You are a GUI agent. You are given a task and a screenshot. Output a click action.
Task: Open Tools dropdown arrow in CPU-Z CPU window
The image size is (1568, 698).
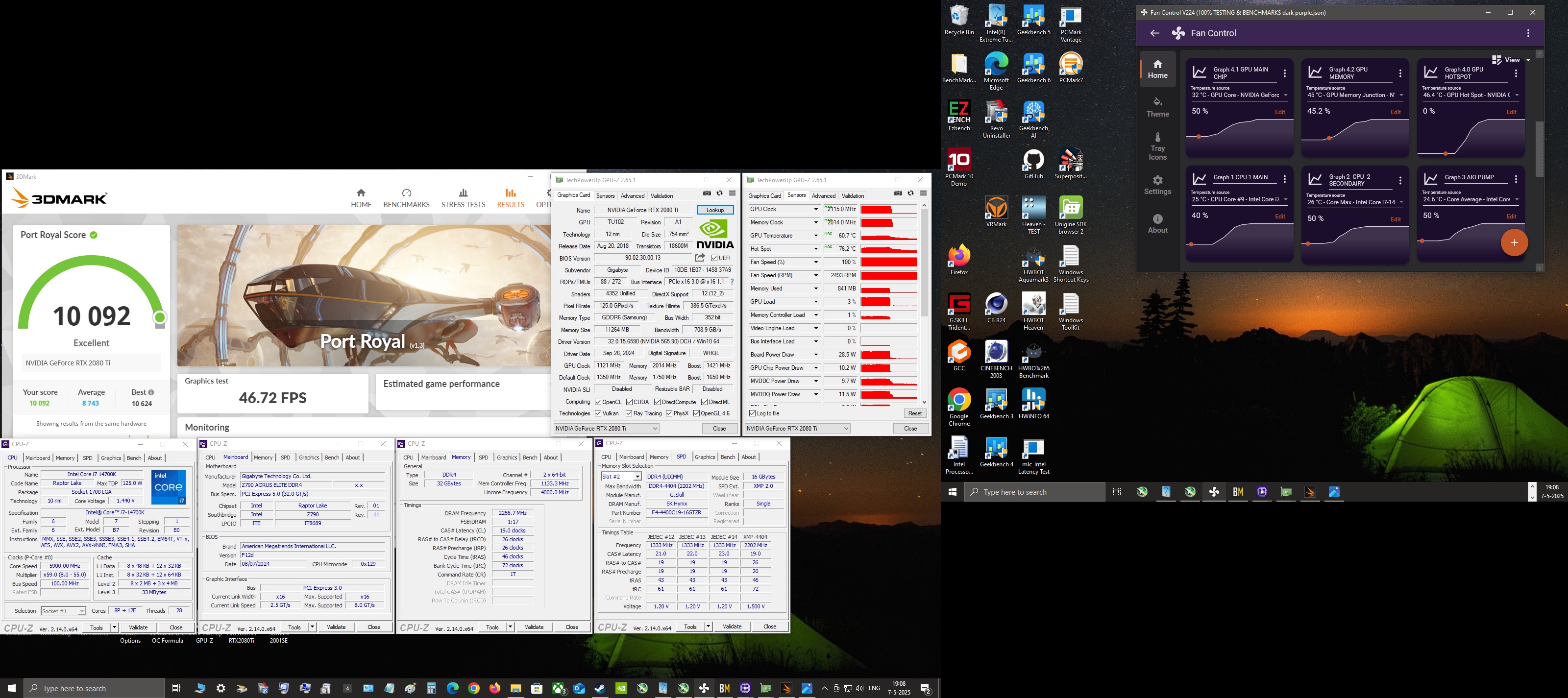(114, 627)
